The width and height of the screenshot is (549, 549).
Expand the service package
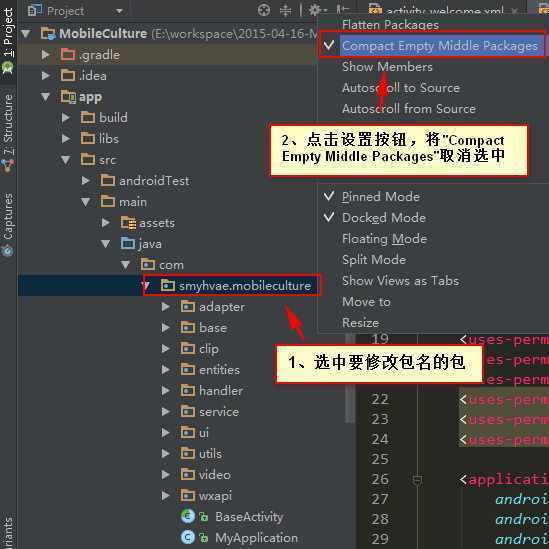coord(166,412)
